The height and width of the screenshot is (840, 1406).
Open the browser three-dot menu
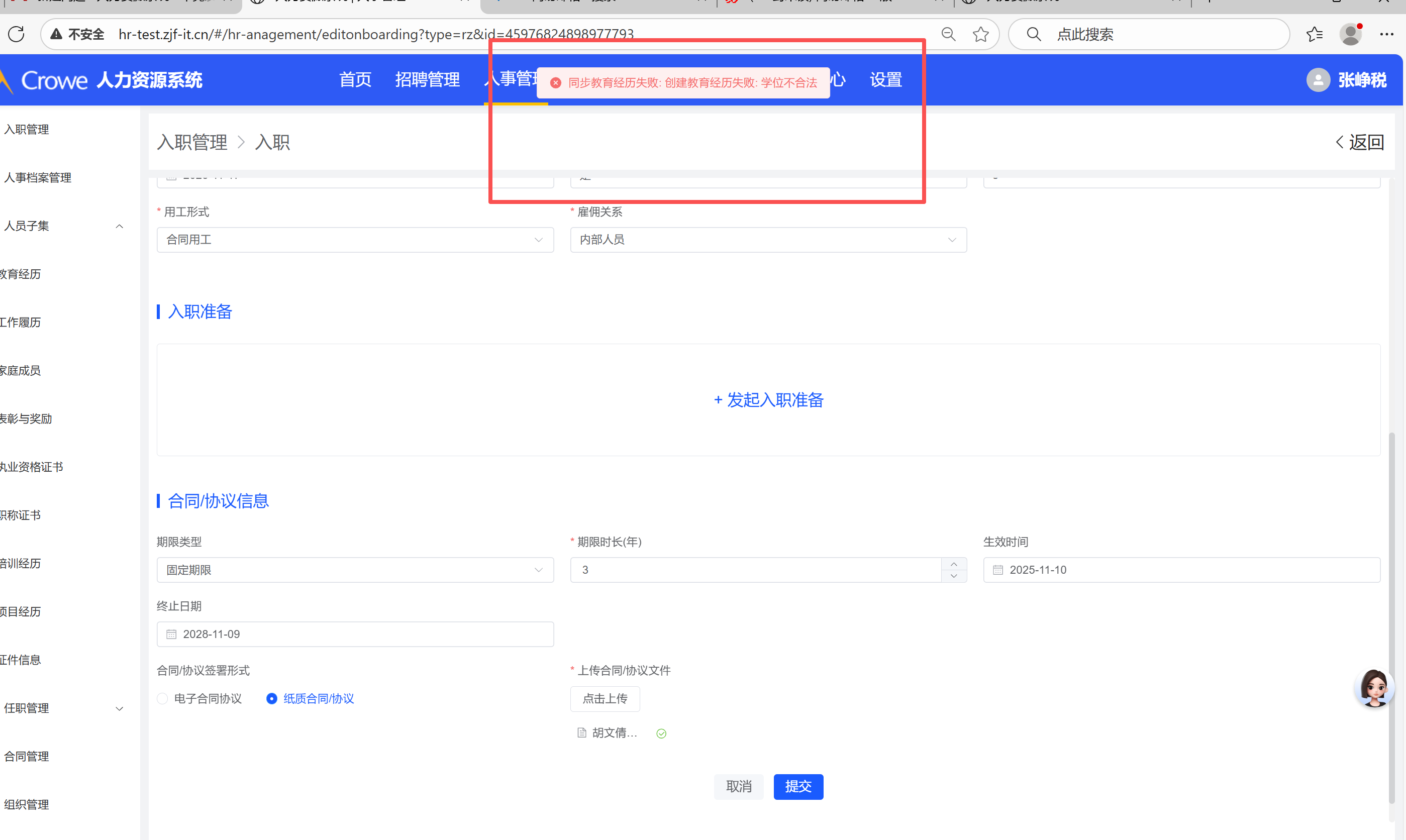coord(1386,34)
